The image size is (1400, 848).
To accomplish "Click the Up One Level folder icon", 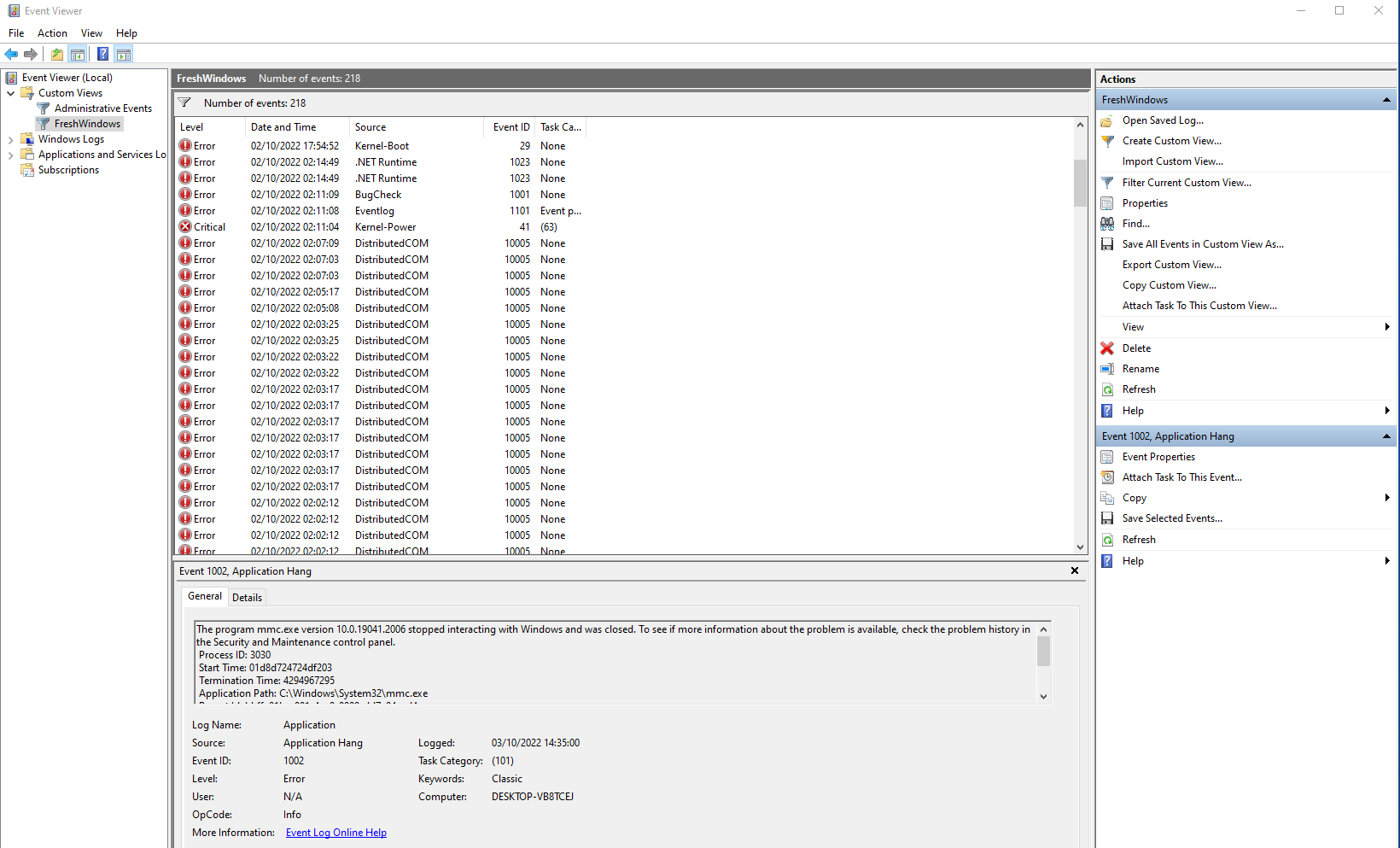I will click(57, 55).
